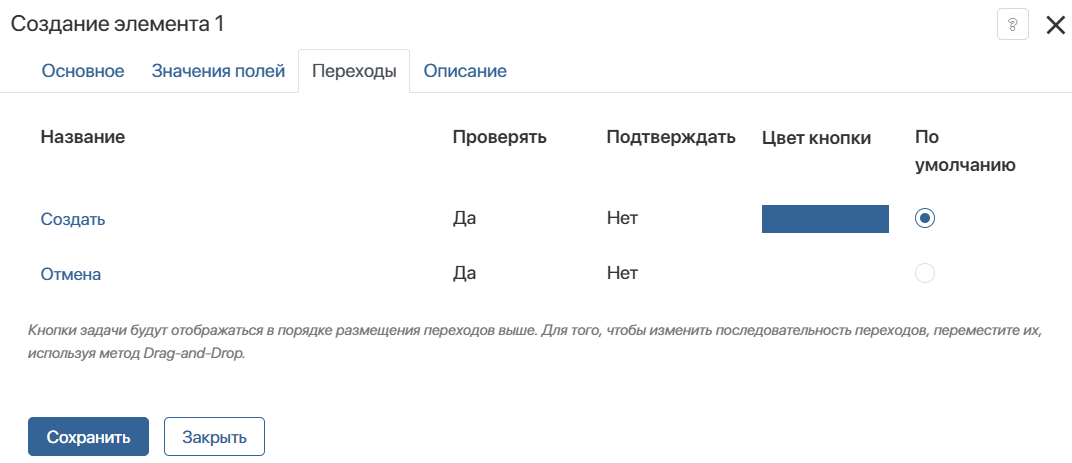1072x463 pixels.
Task: Open the help question mark icon
Action: click(x=1013, y=25)
